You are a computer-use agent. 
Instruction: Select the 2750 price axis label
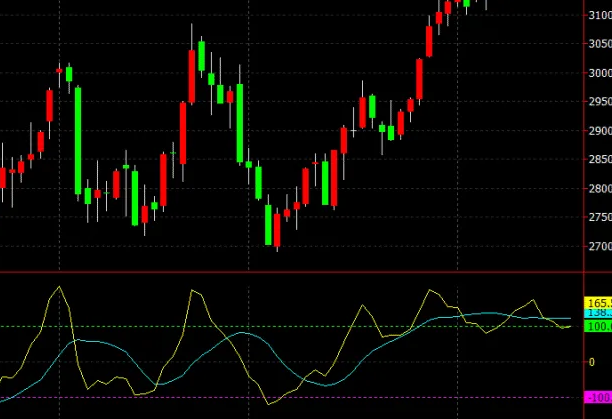click(x=600, y=217)
